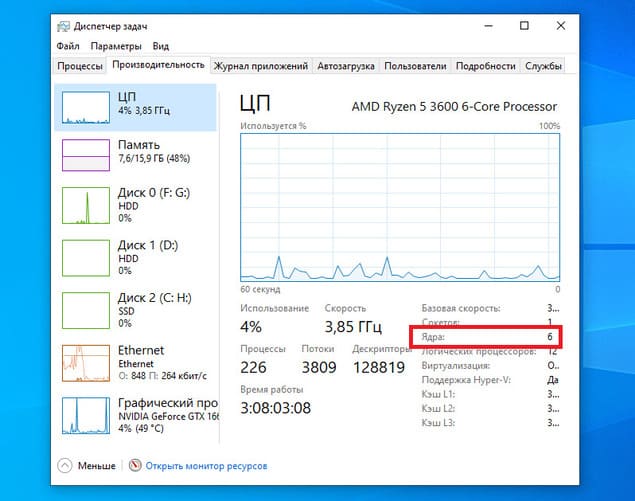The image size is (635, 501).
Task: Select the Производительность tab
Action: click(158, 65)
